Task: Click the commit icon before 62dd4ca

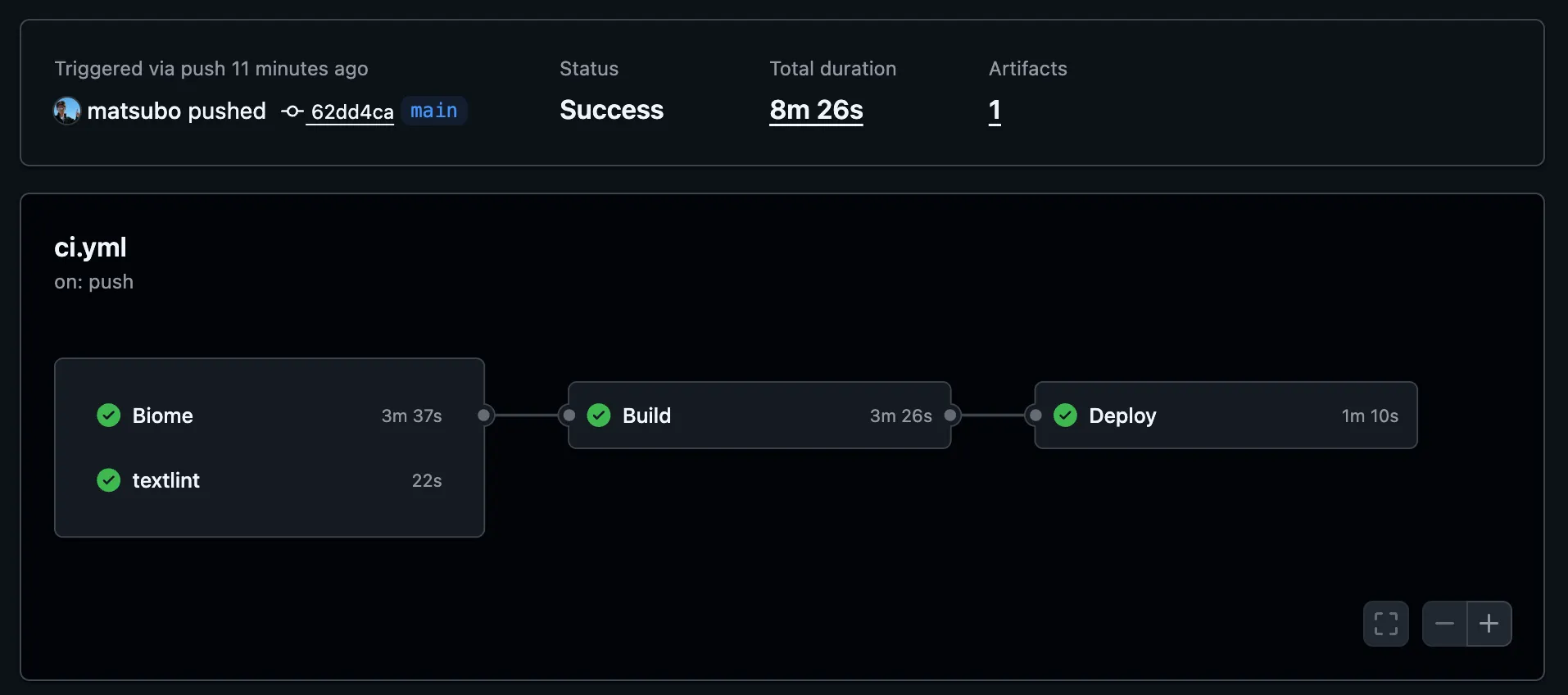Action: [291, 111]
